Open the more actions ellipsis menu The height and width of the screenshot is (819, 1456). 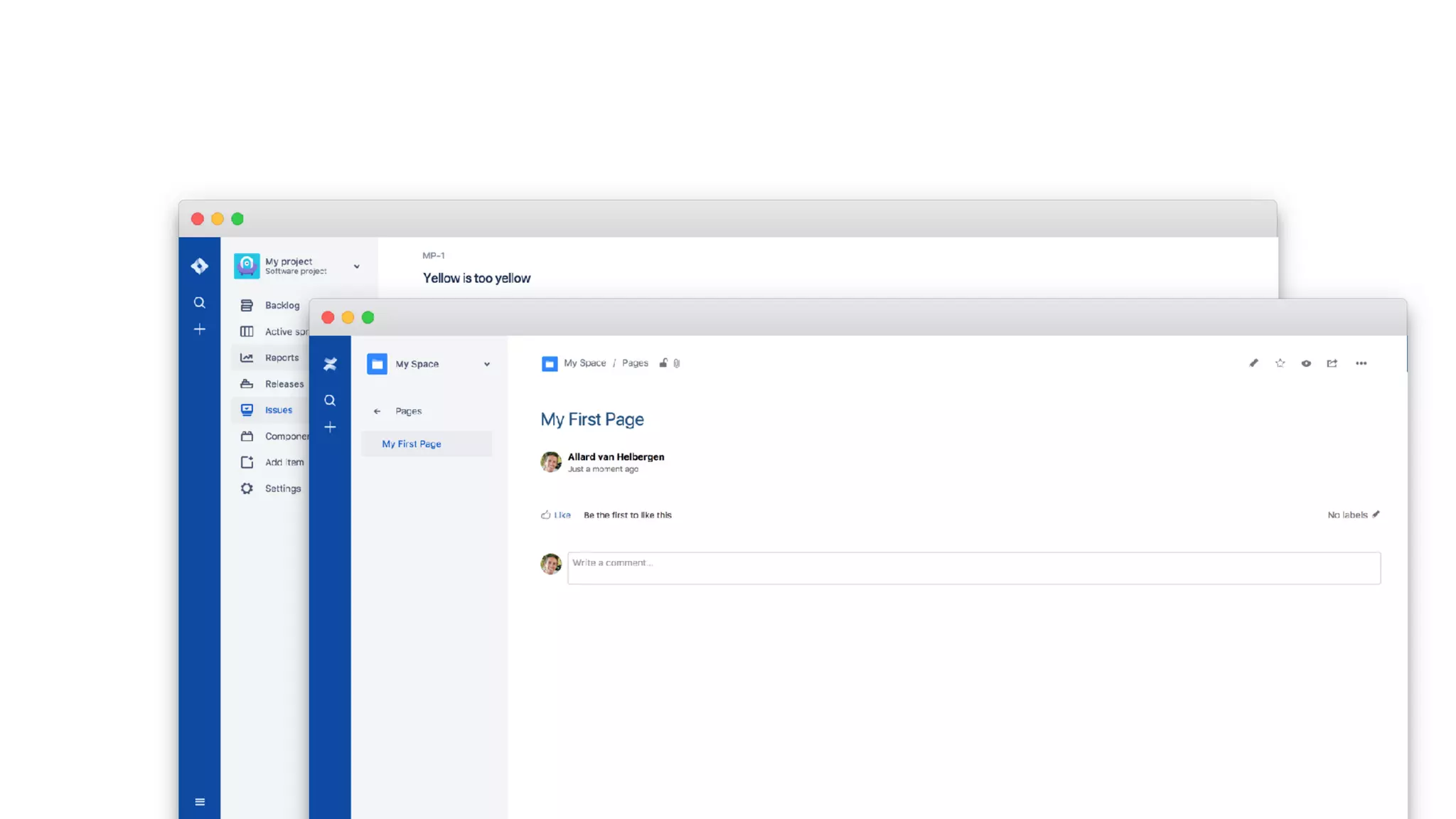(1361, 363)
